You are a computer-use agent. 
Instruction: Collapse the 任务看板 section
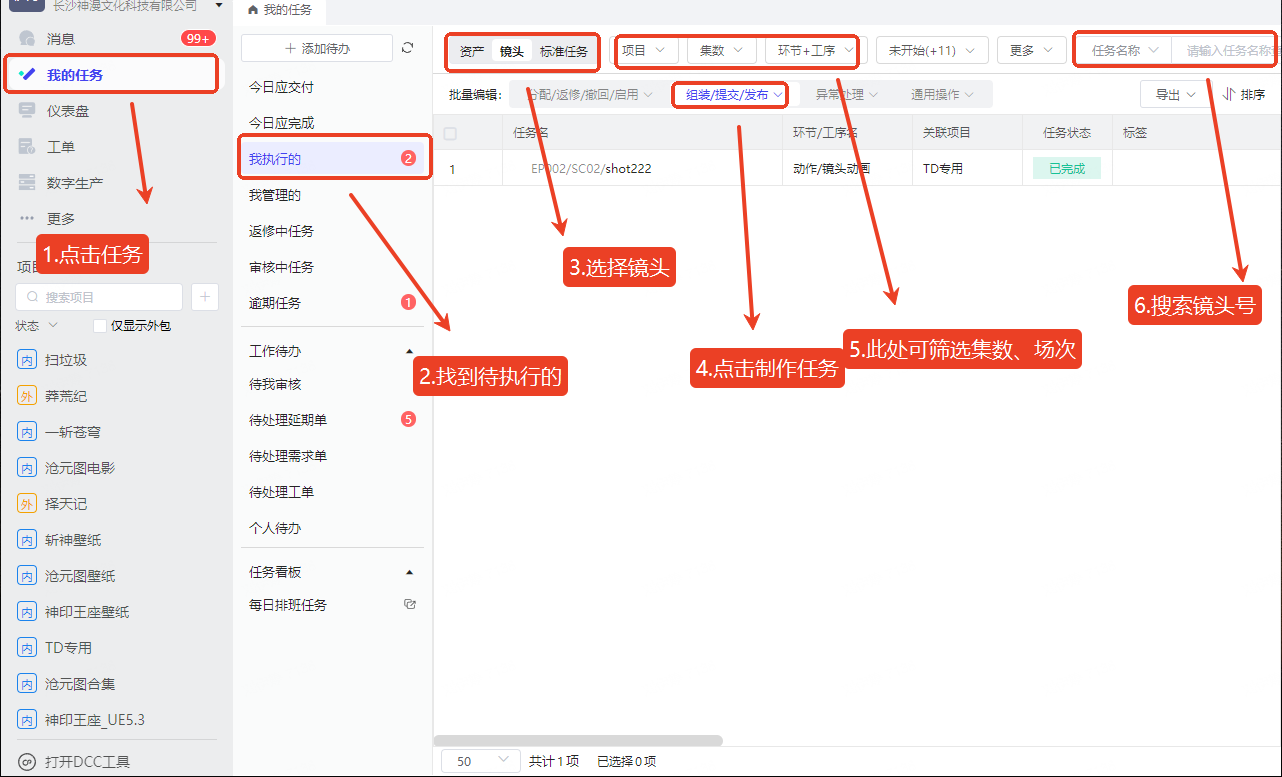point(408,572)
